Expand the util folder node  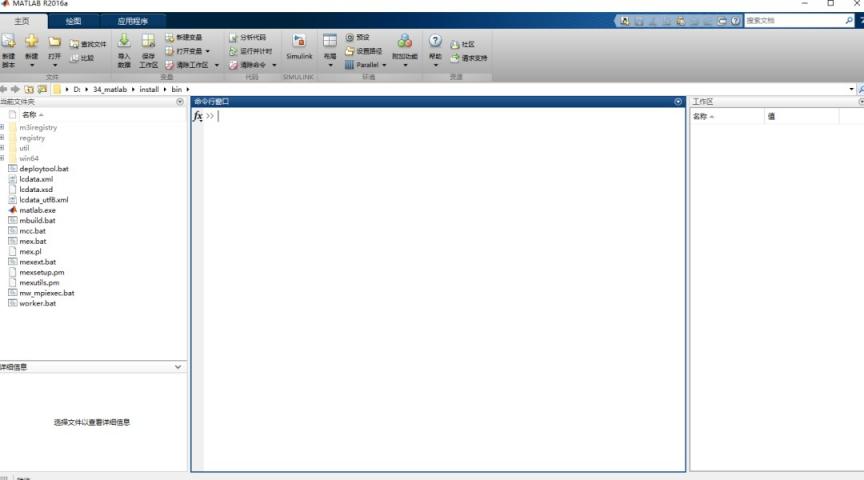pos(2,148)
